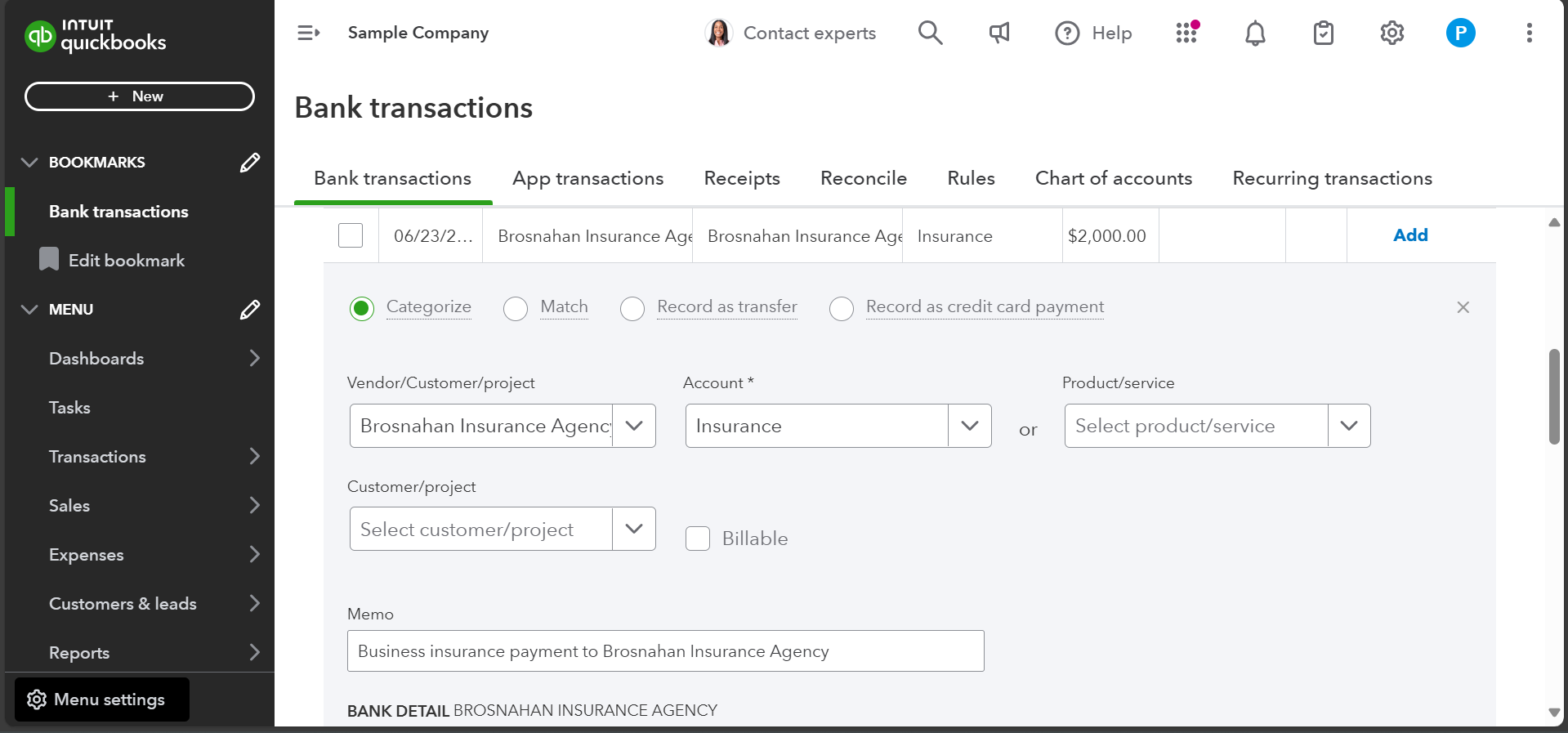This screenshot has width=1568, height=733.
Task: Click the megaphone announcements icon
Action: (x=998, y=33)
